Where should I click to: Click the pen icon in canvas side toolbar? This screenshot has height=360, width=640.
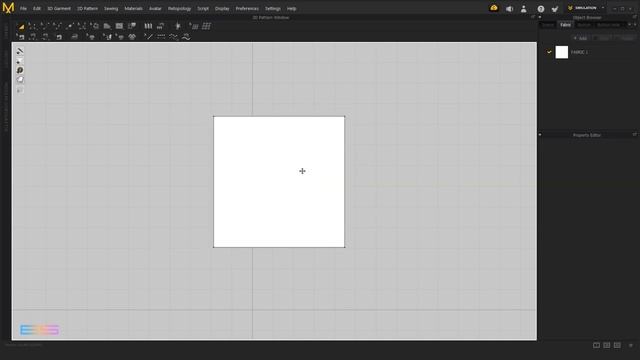[20, 51]
